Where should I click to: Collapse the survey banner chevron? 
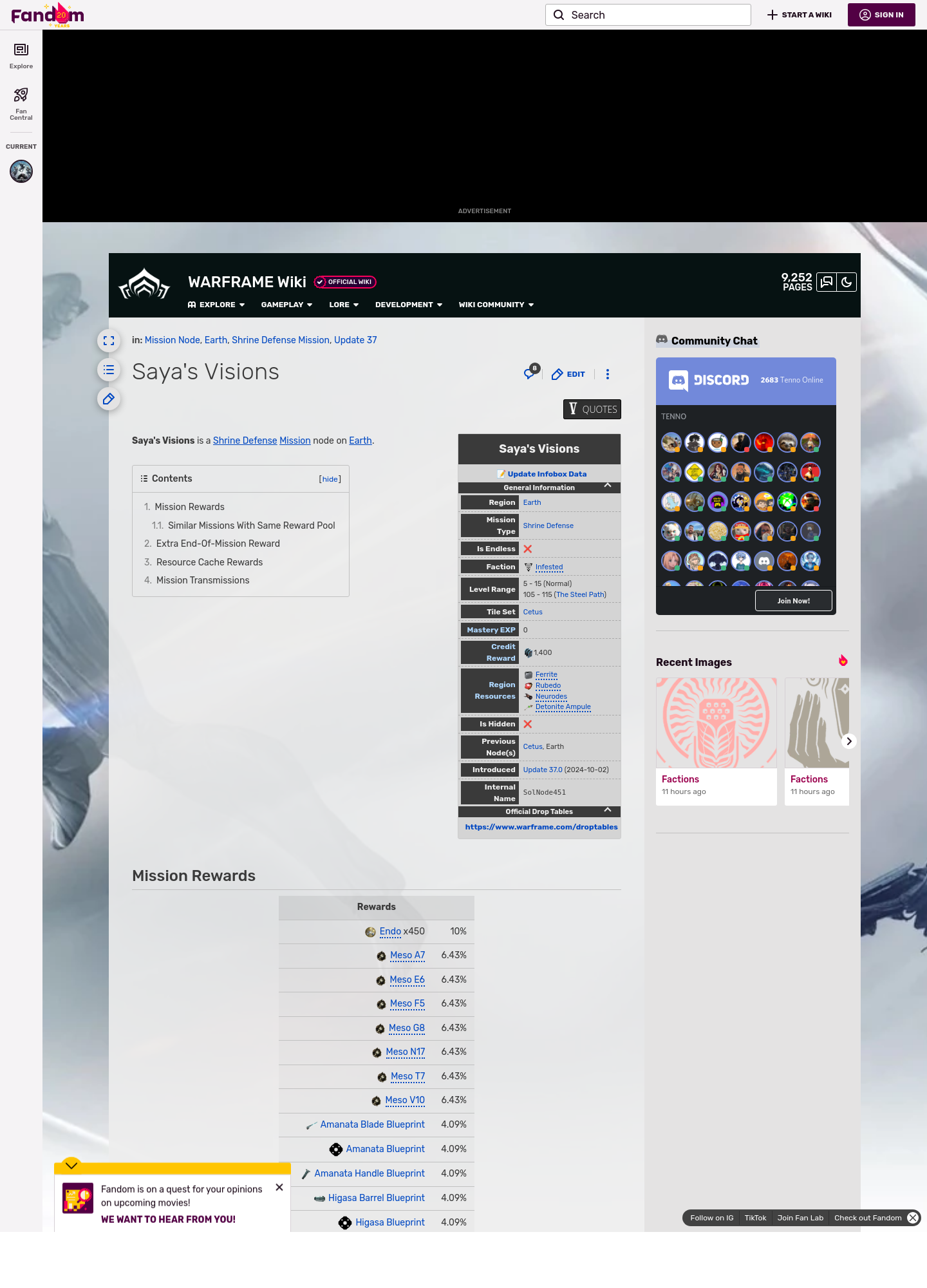pos(71,1165)
